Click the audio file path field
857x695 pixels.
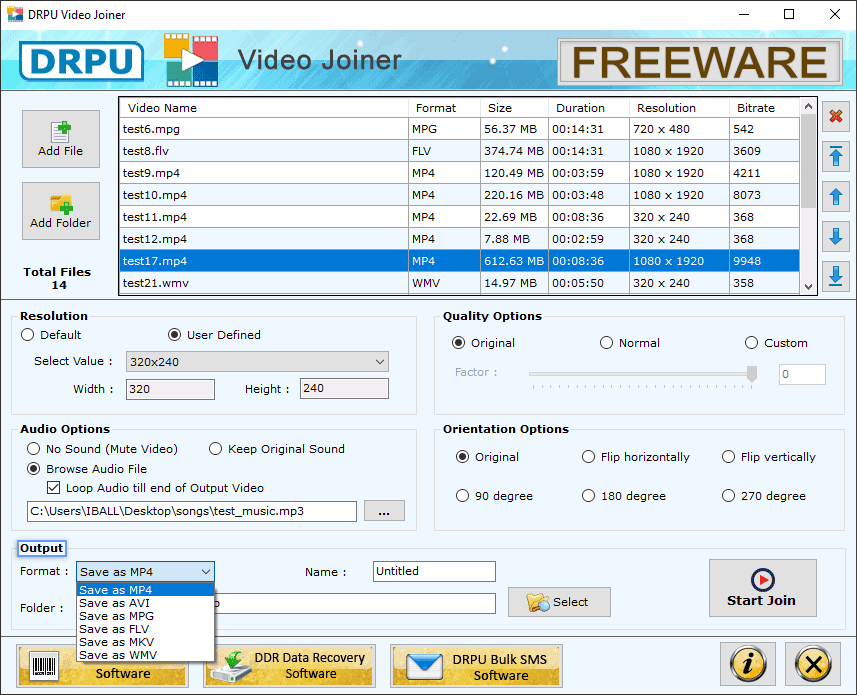click(192, 511)
